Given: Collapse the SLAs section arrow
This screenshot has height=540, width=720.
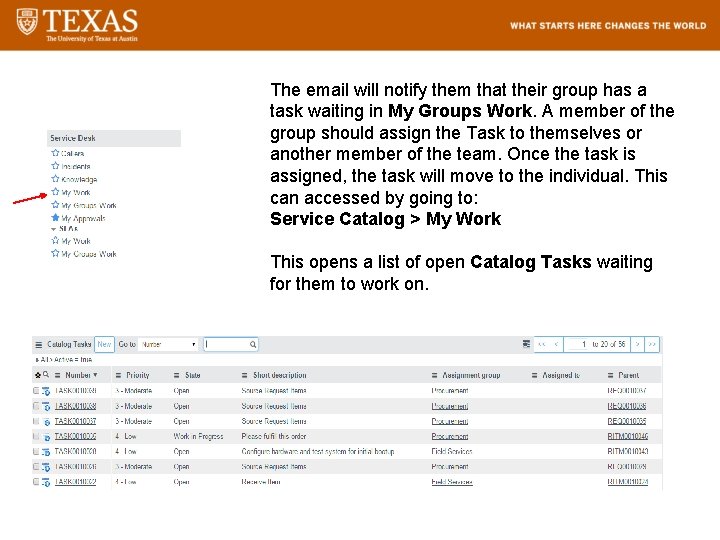Looking at the screenshot, I should pyautogui.click(x=54, y=229).
